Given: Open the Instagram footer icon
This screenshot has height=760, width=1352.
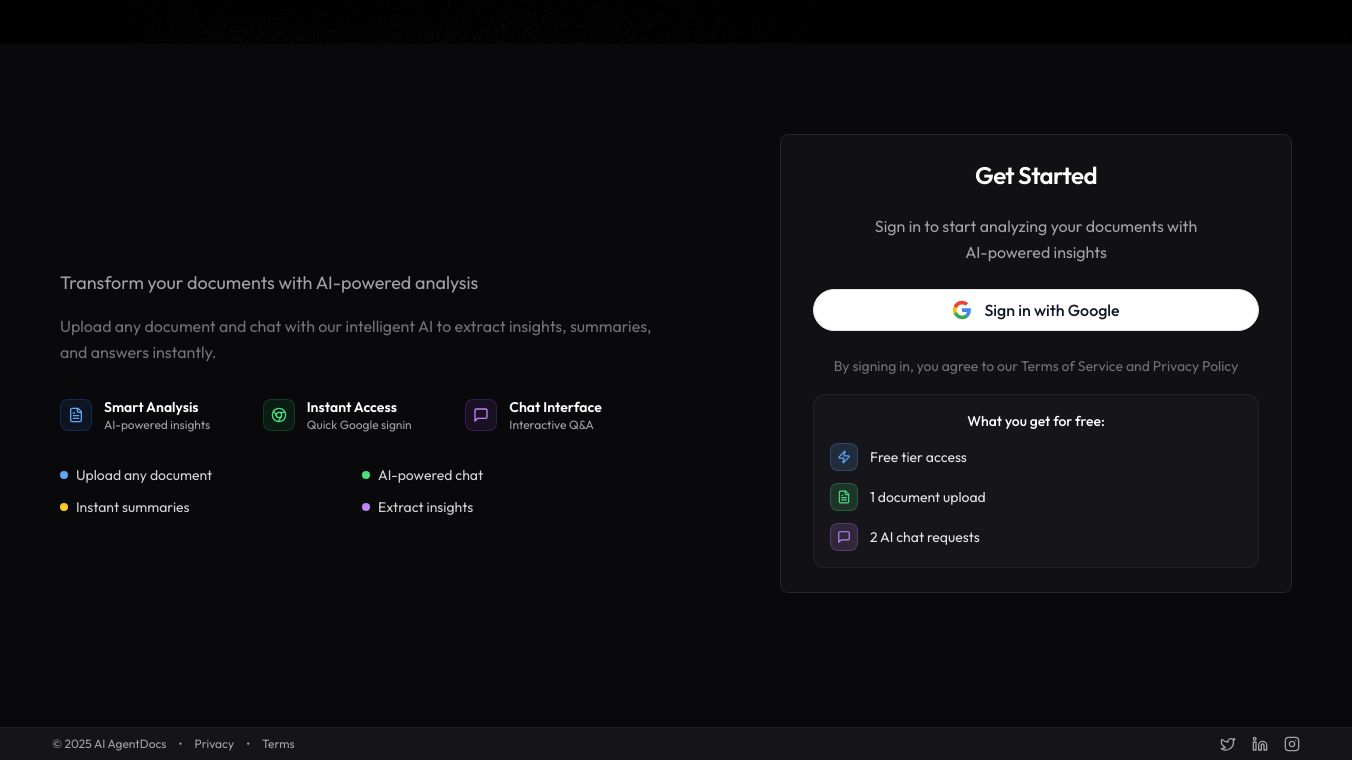Looking at the screenshot, I should tap(1292, 744).
